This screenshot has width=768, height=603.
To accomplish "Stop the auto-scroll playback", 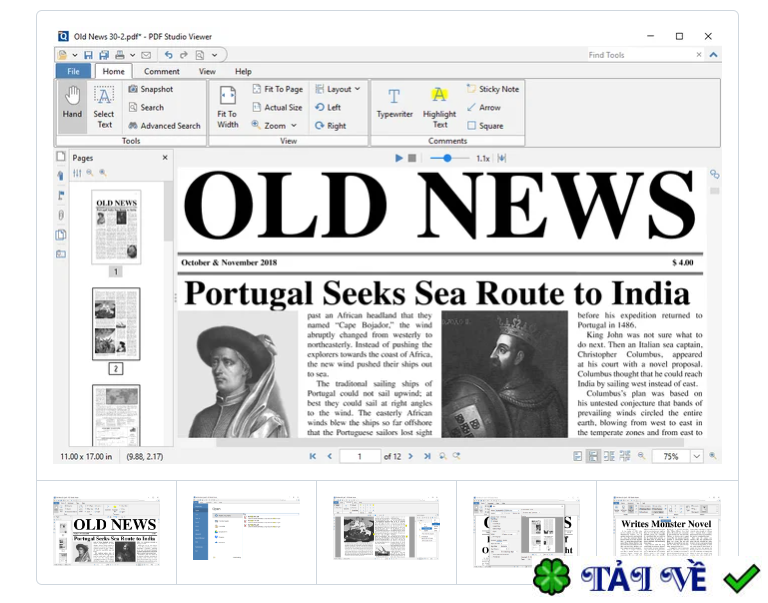I will [412, 158].
